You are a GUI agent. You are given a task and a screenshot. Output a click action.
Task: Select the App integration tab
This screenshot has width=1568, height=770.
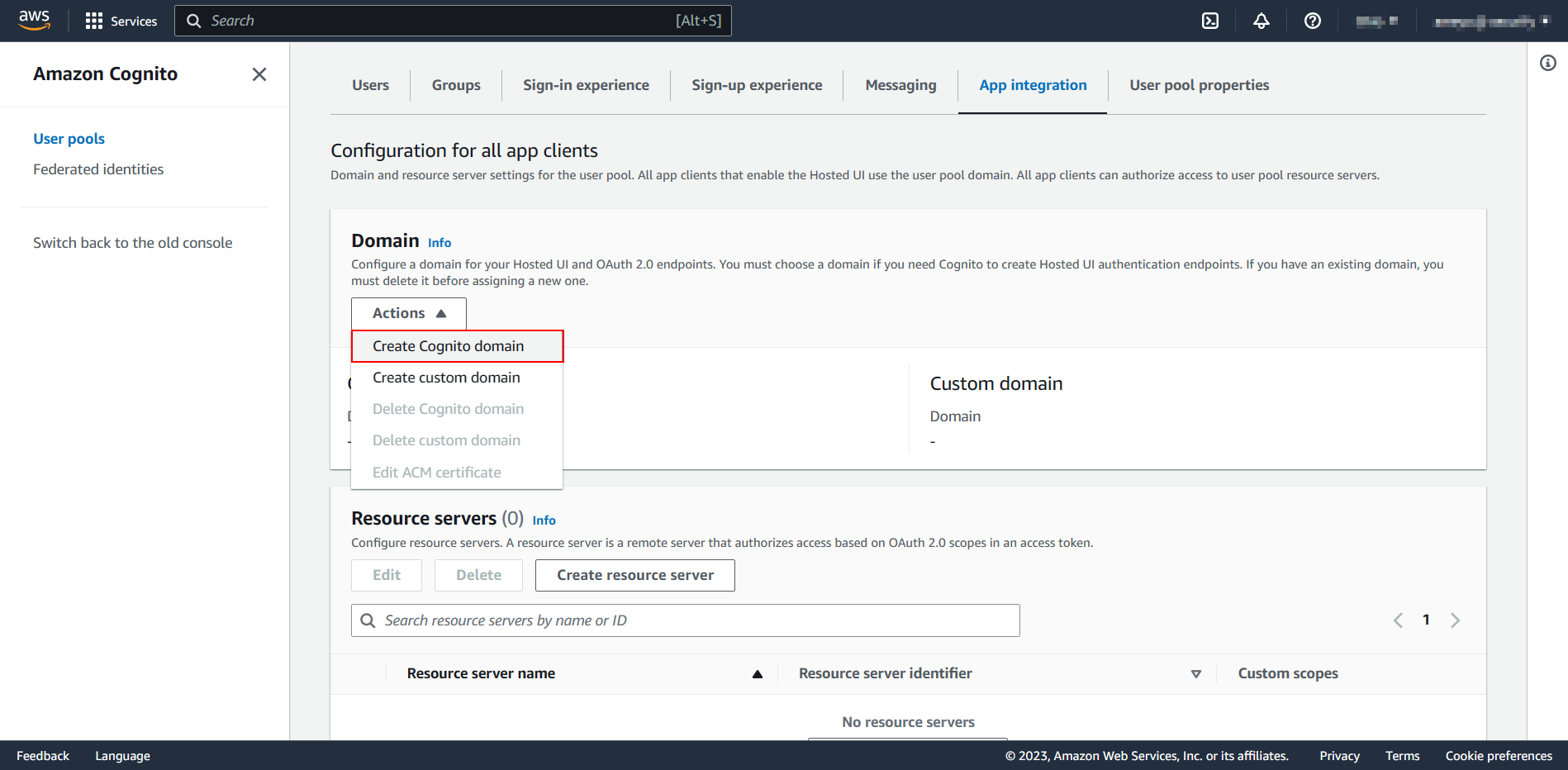(1033, 85)
